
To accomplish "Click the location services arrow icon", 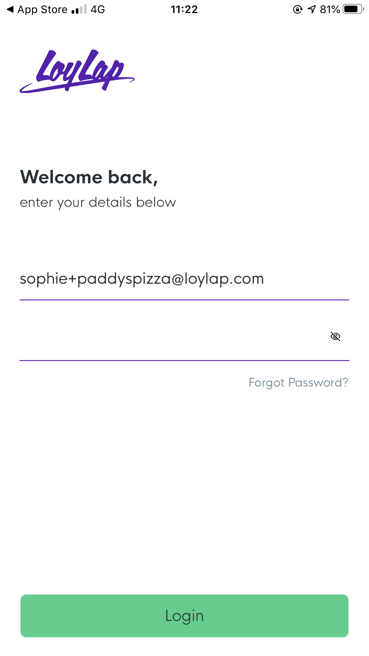I will pos(311,9).
